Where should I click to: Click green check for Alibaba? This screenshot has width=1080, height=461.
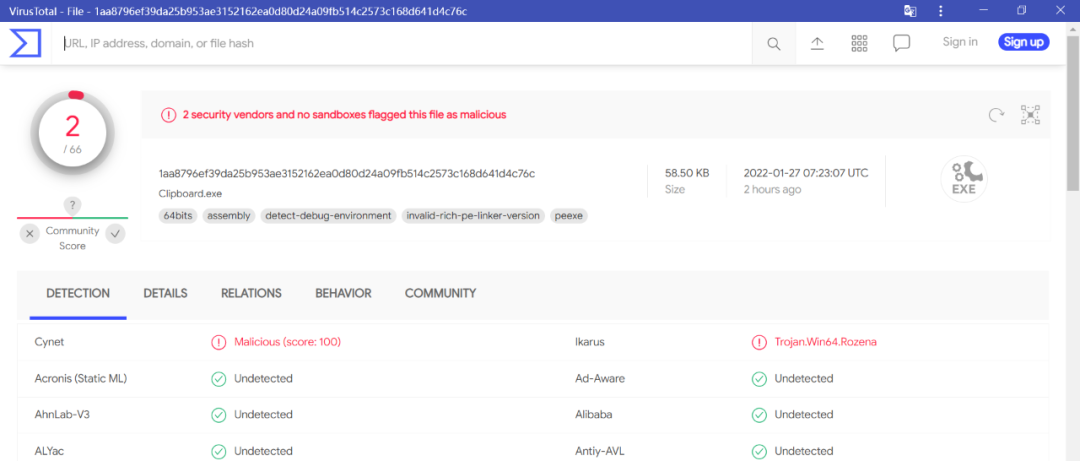[x=759, y=415]
